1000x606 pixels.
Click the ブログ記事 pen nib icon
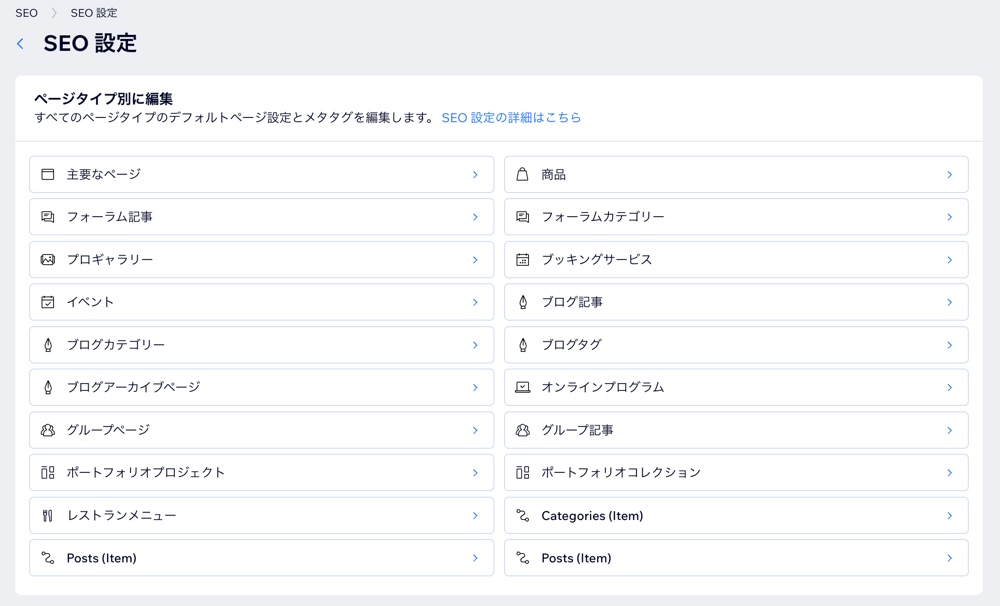tap(523, 302)
